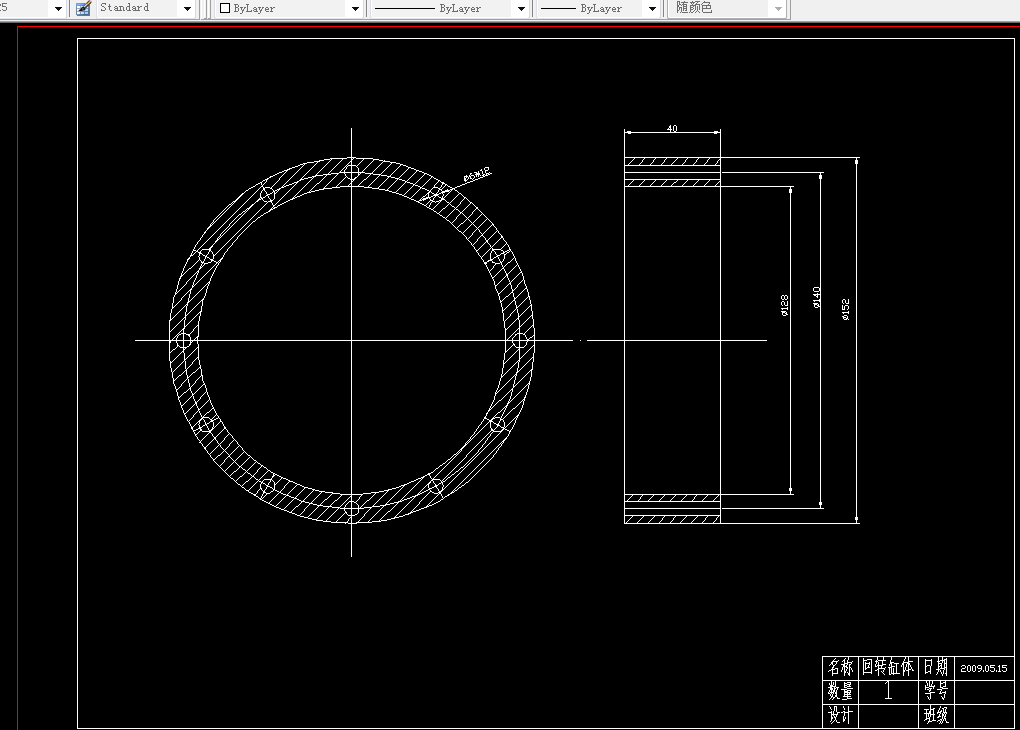1020x730 pixels.
Task: Click the 设计 title block cell
Action: click(x=840, y=716)
